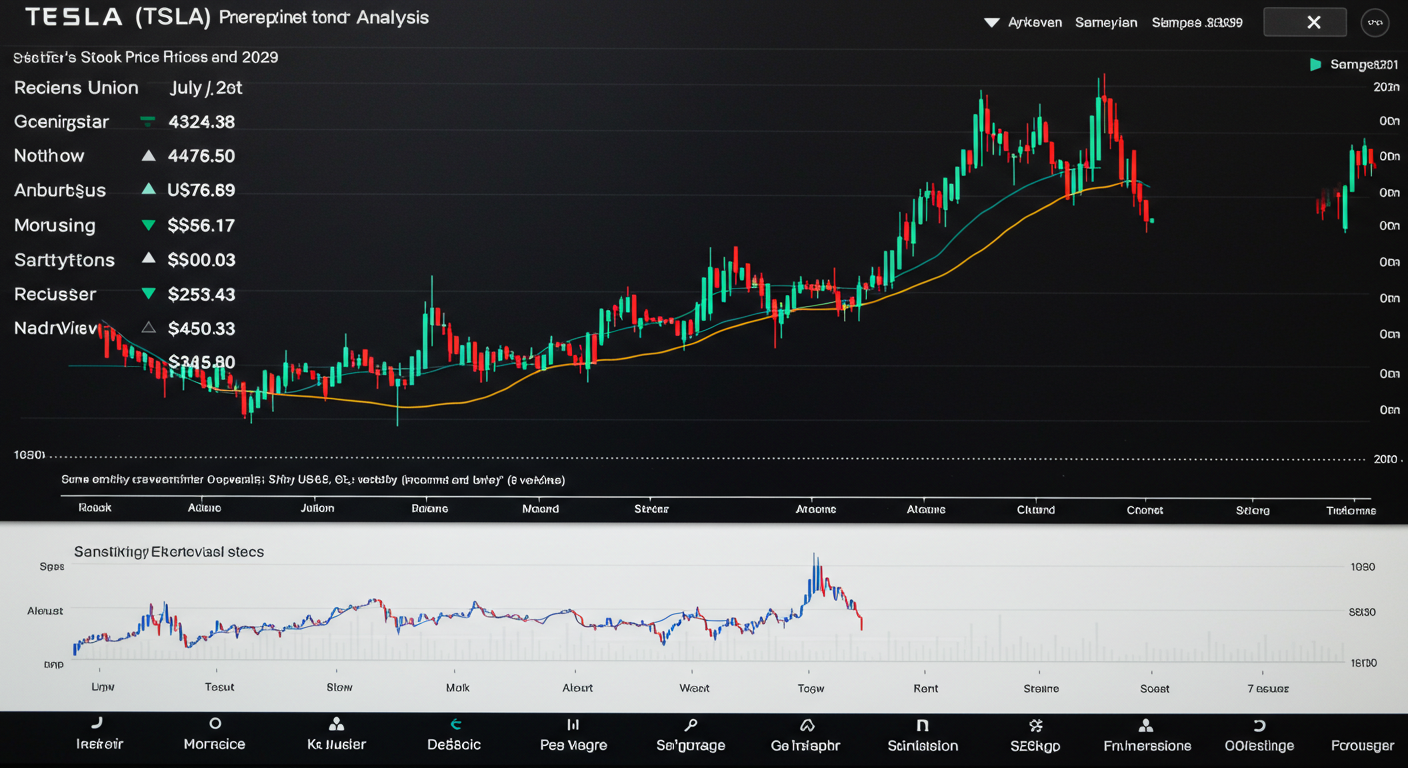Click the up triangle on Notlhow row

click(148, 155)
